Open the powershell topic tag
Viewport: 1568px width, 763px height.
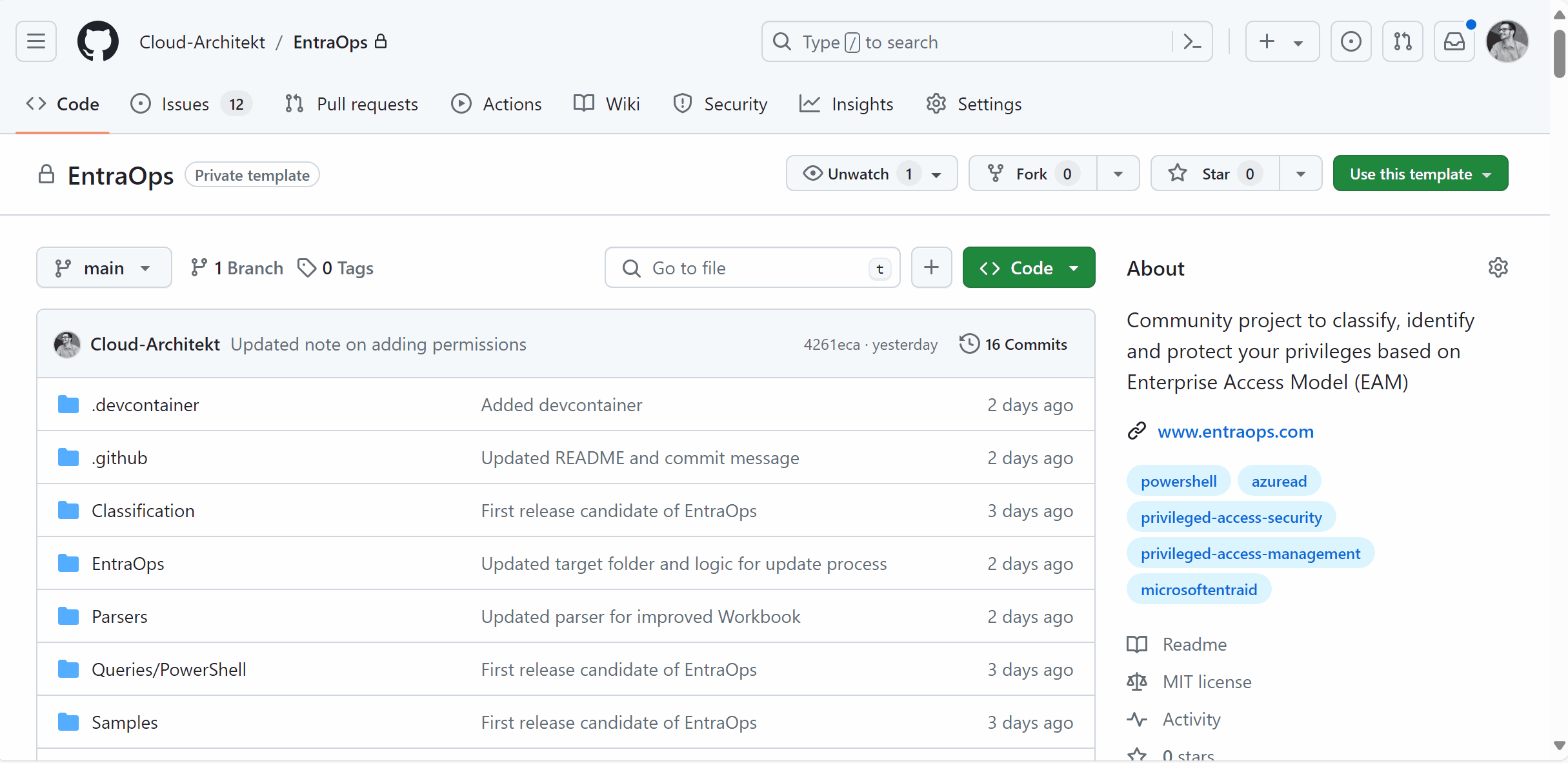pyautogui.click(x=1178, y=481)
